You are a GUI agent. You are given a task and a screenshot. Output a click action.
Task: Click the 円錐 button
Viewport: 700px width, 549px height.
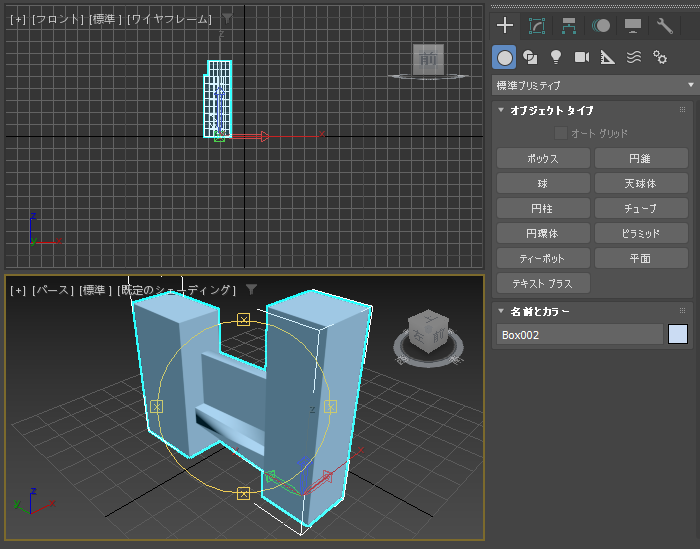click(x=641, y=158)
